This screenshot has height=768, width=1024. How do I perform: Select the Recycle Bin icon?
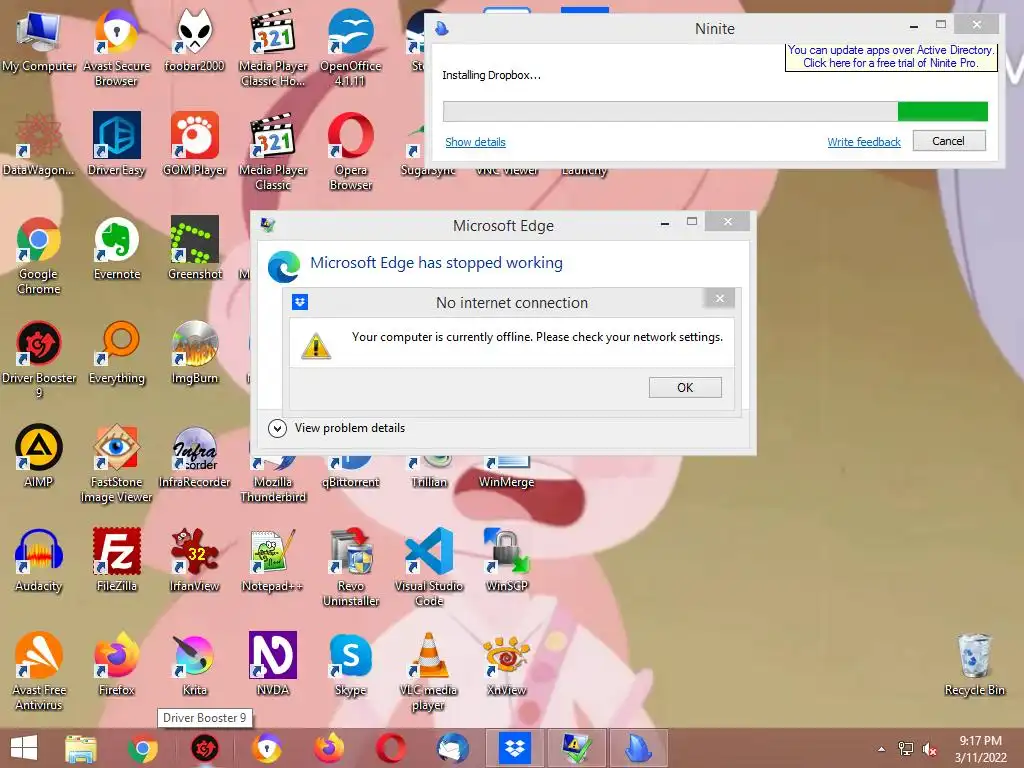pos(974,664)
